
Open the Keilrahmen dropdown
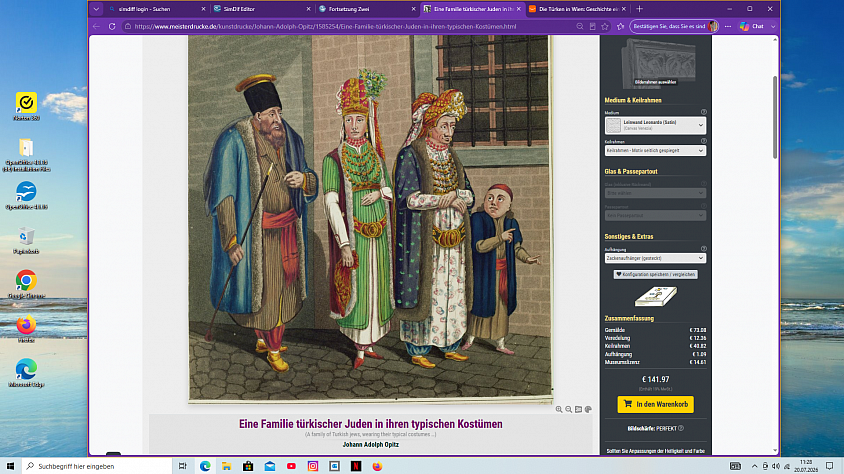tap(655, 151)
